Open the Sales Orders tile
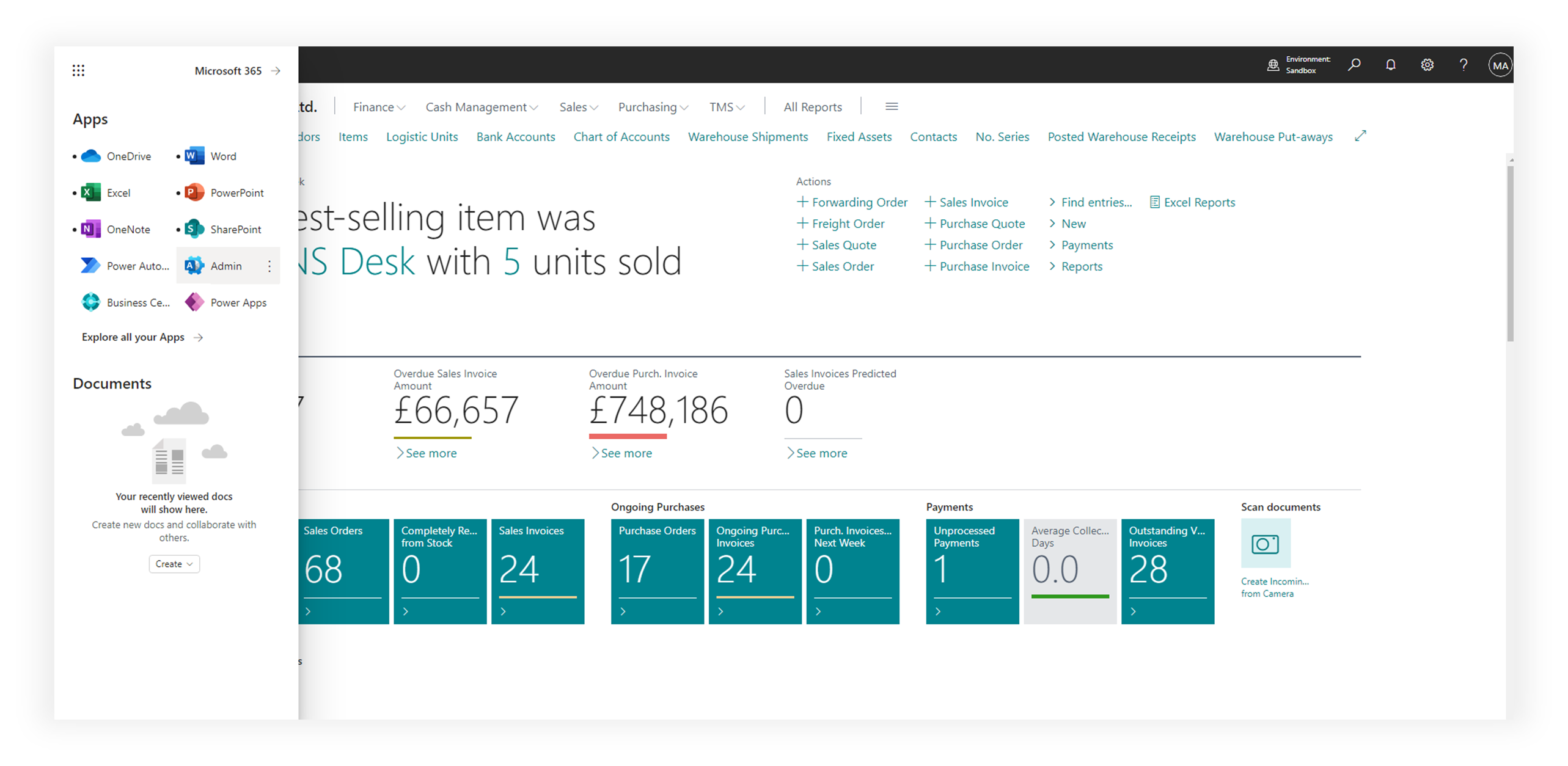 [x=343, y=571]
